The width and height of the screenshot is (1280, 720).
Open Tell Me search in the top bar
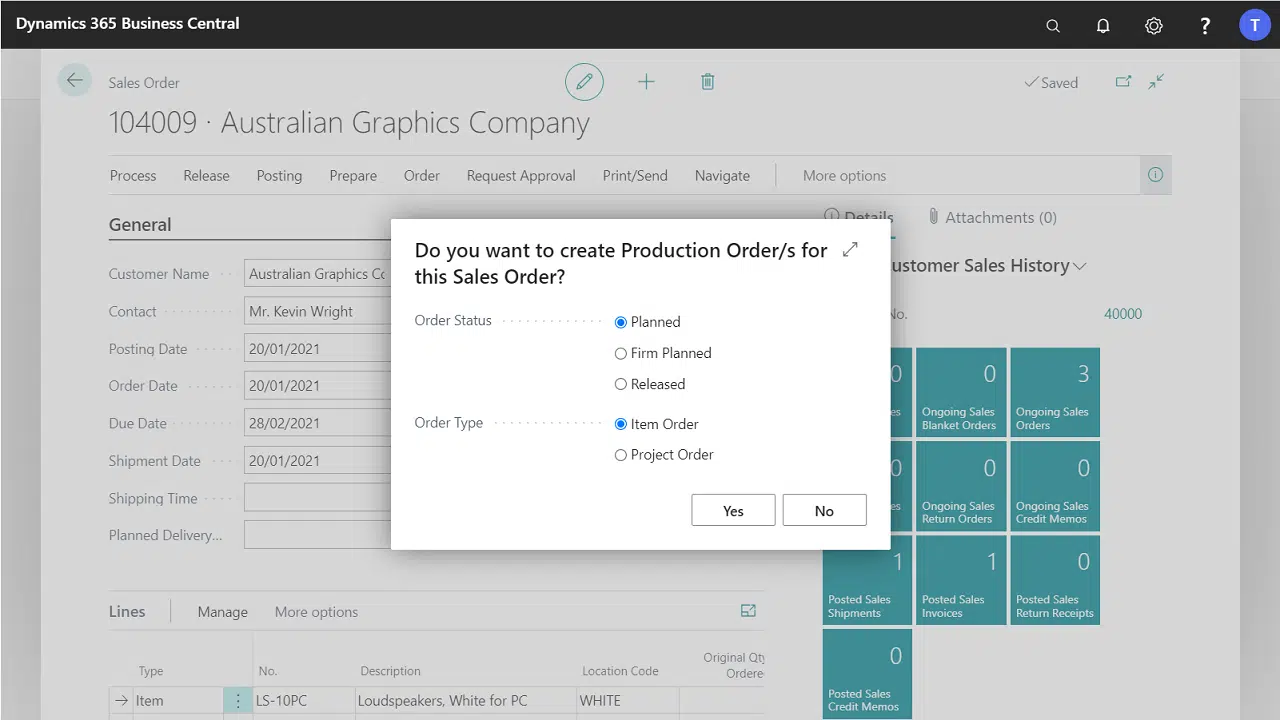pos(1053,25)
